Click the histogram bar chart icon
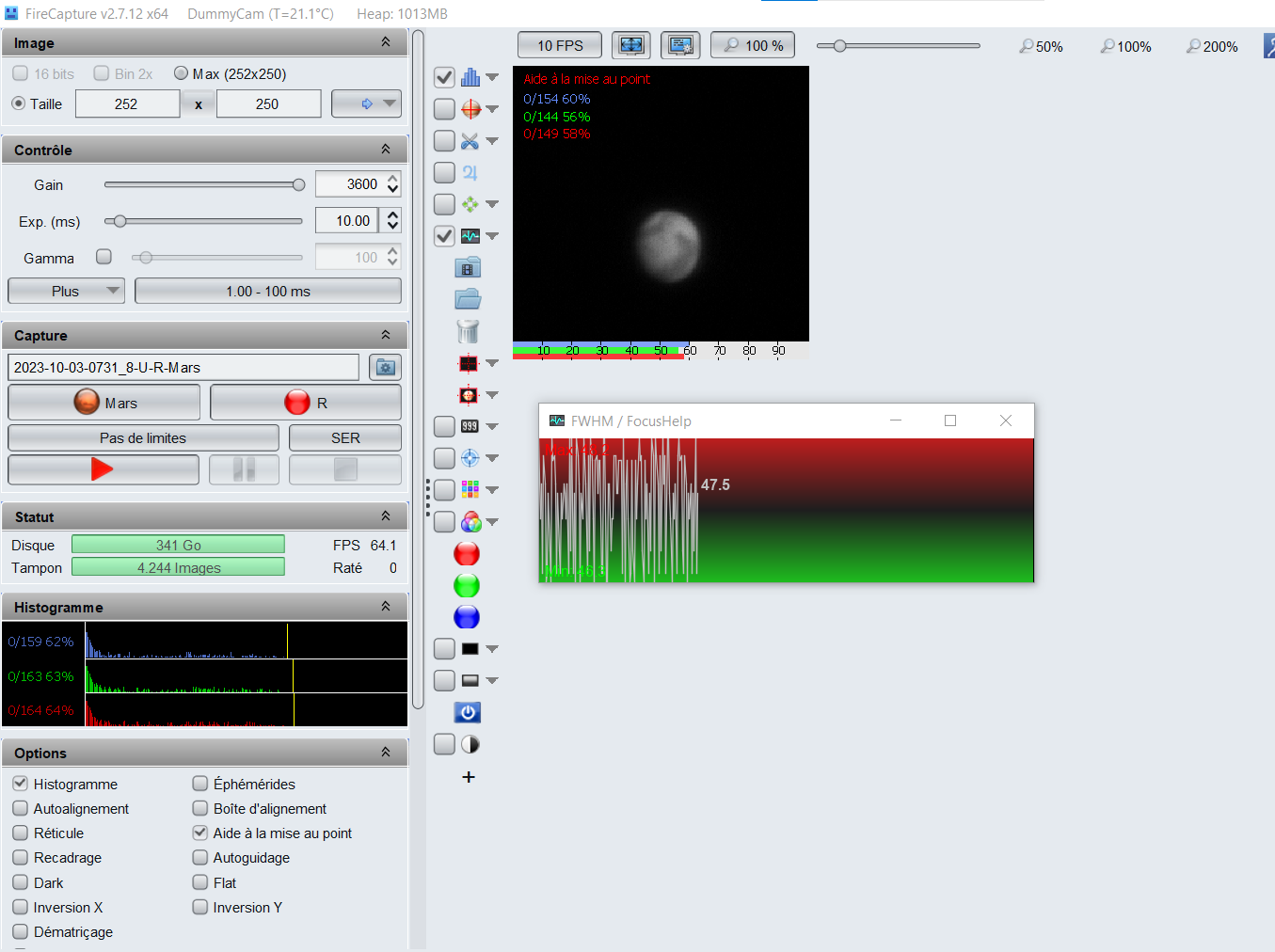The image size is (1275, 952). 470,77
